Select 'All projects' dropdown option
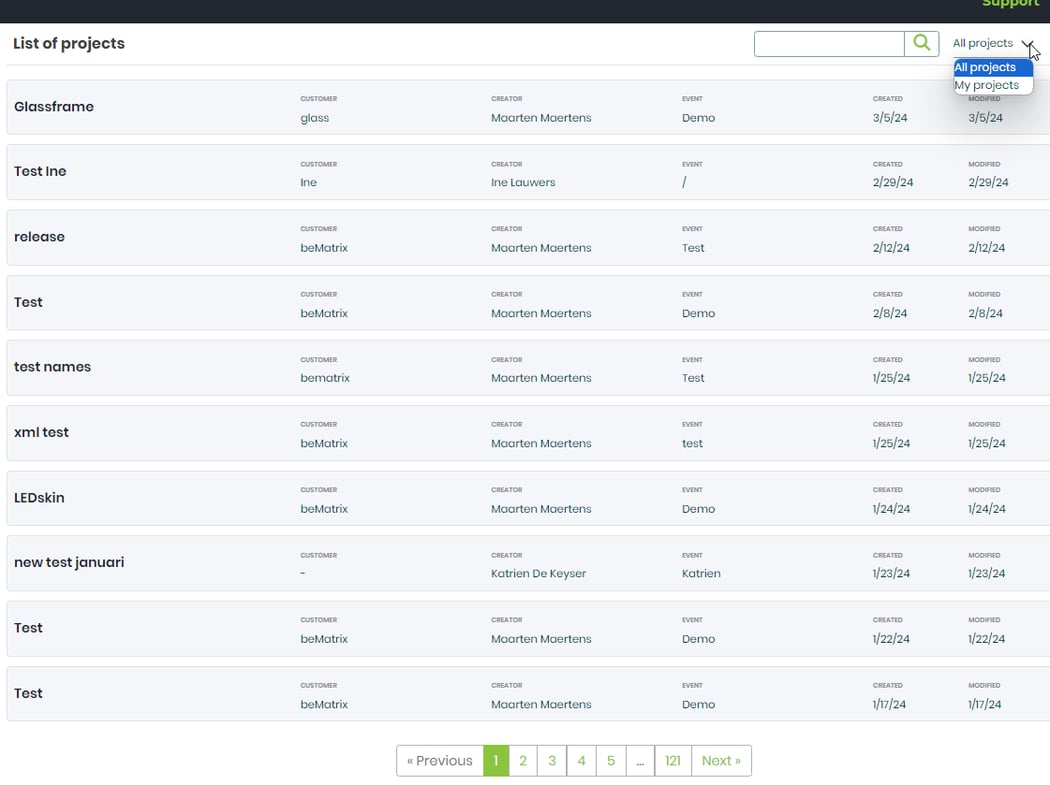1050x785 pixels. click(x=993, y=67)
